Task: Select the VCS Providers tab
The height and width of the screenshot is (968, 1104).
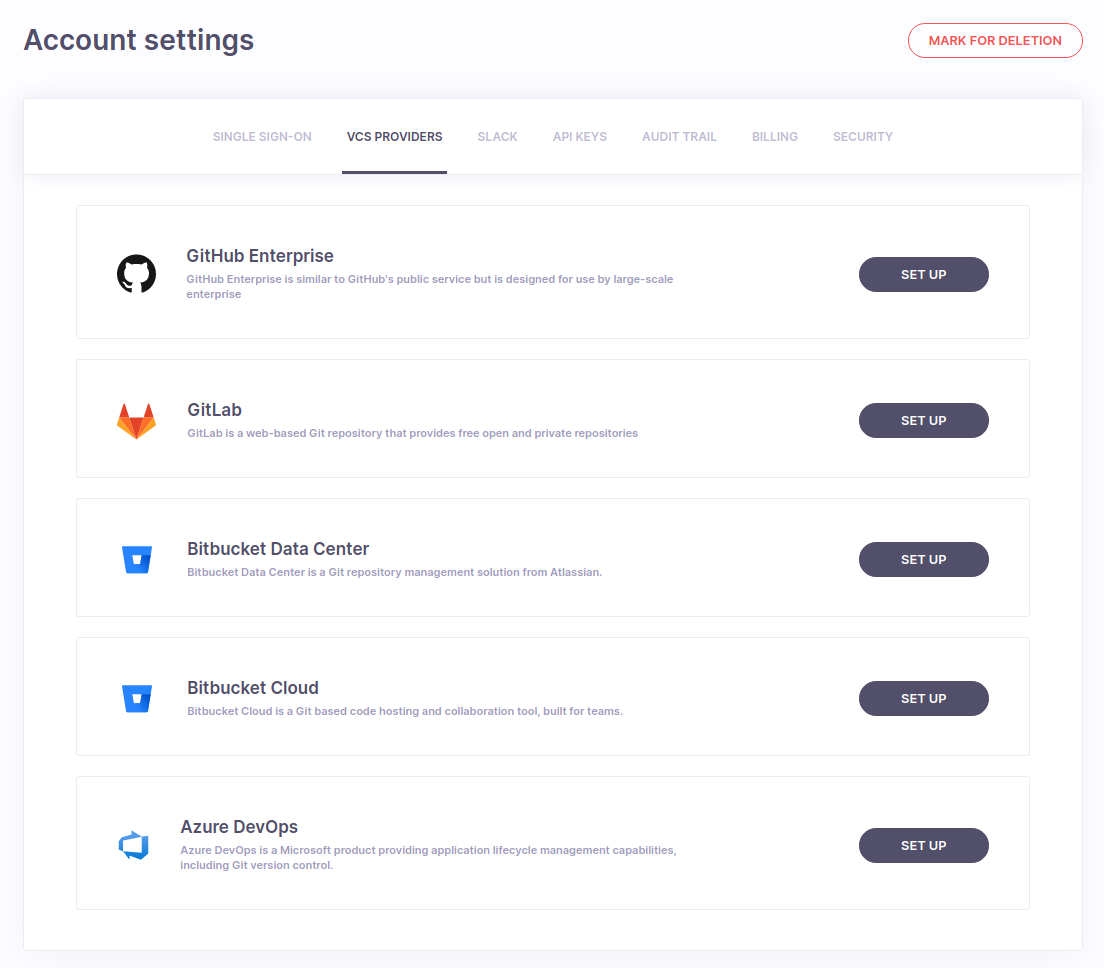Action: click(x=394, y=137)
